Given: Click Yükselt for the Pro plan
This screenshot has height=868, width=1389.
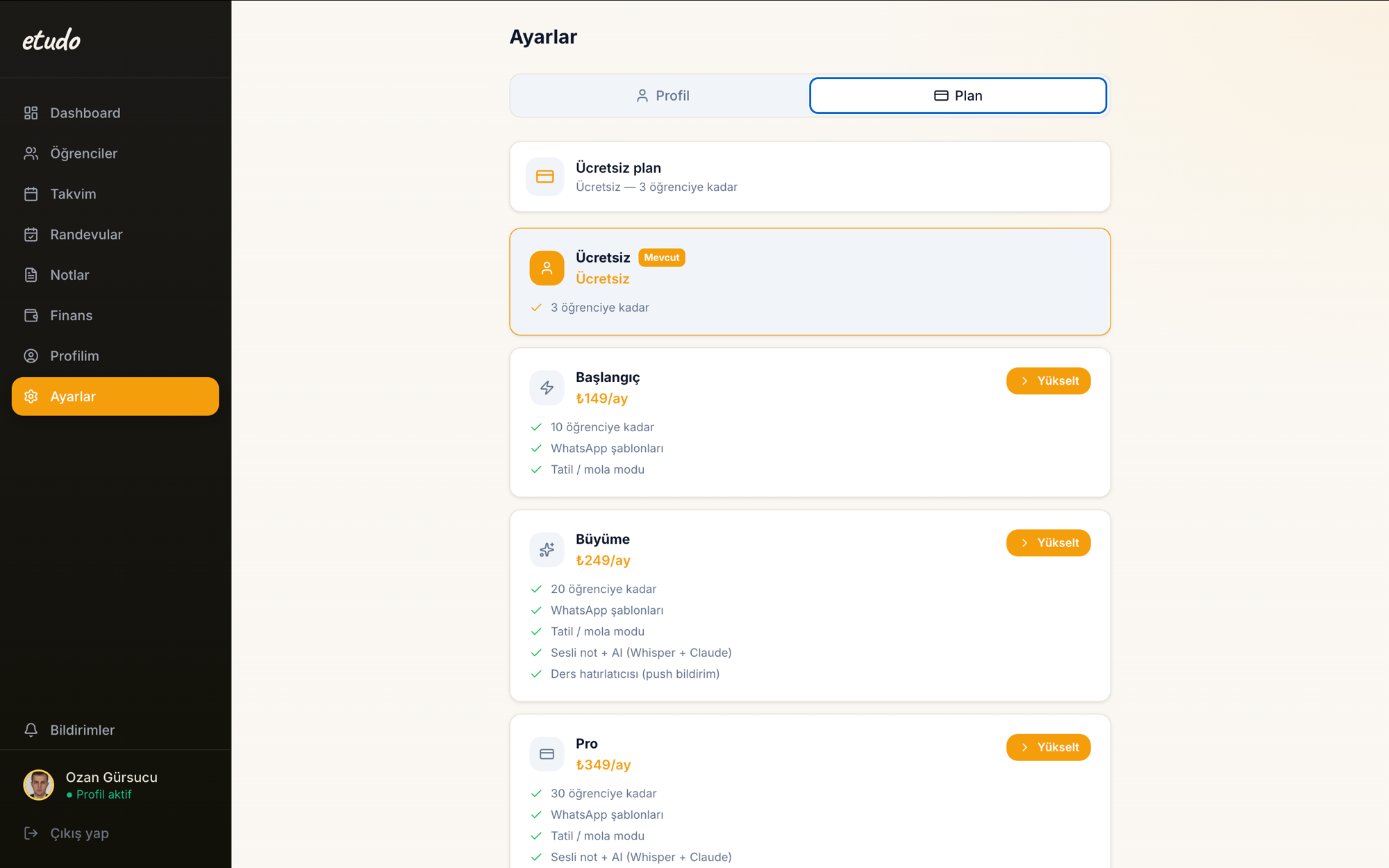Looking at the screenshot, I should (1048, 747).
